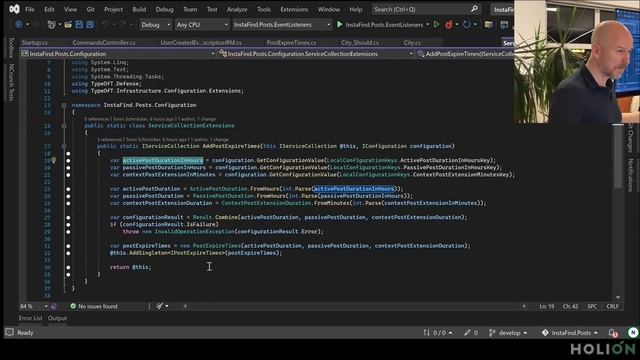
Task: Click the folder toolbar icon right of reload
Action: 488,24
